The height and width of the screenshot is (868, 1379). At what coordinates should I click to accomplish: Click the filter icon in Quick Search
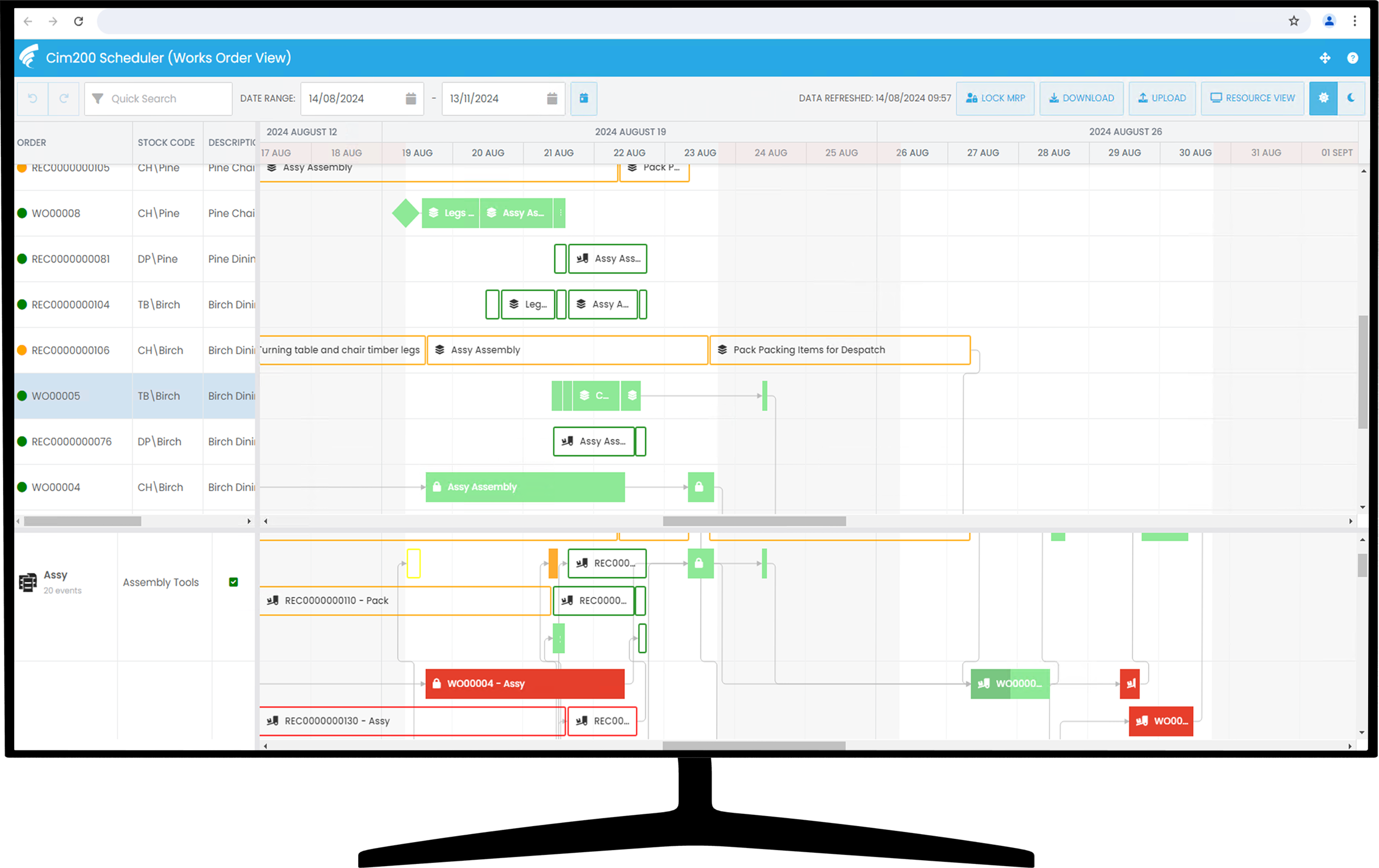[98, 98]
